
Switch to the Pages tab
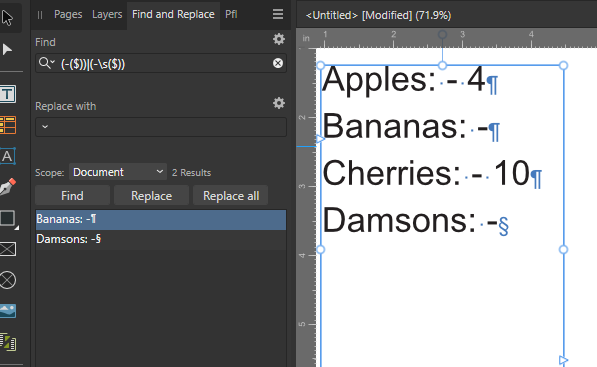[x=68, y=14]
